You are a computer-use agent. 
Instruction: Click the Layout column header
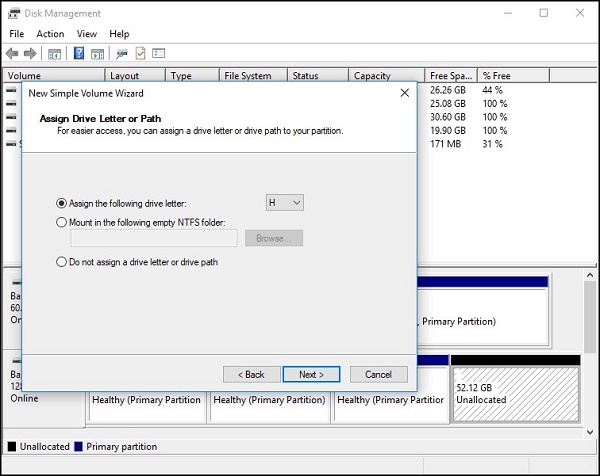tap(135, 75)
